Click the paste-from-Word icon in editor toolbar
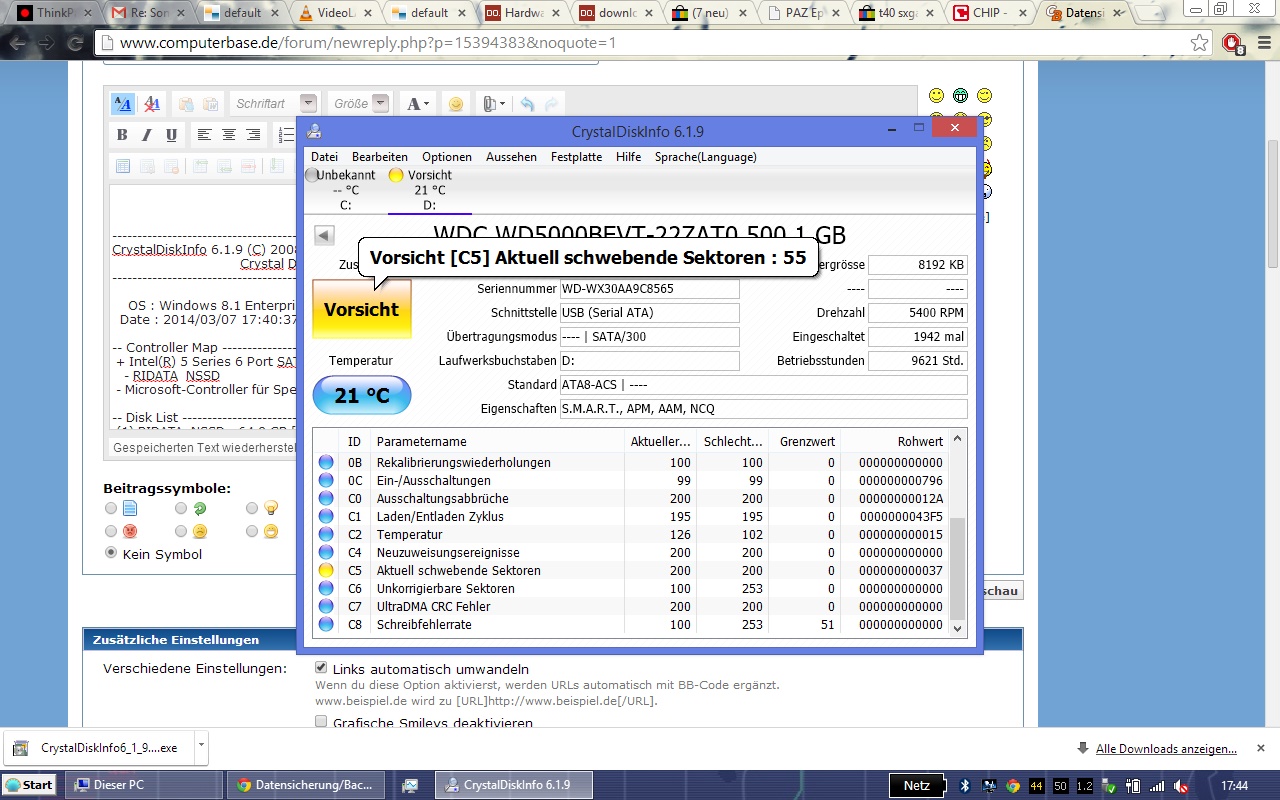The width and height of the screenshot is (1280, 800). 210,104
